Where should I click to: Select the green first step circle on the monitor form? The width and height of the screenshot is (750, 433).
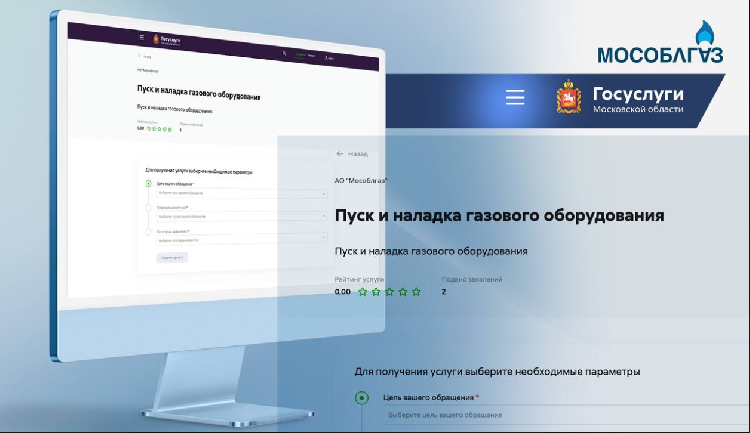(148, 183)
